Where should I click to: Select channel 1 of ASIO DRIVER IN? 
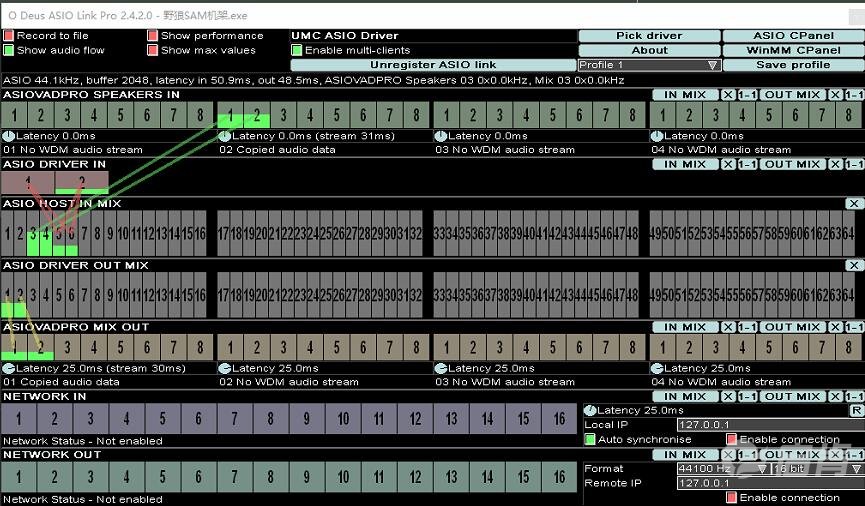[x=28, y=183]
